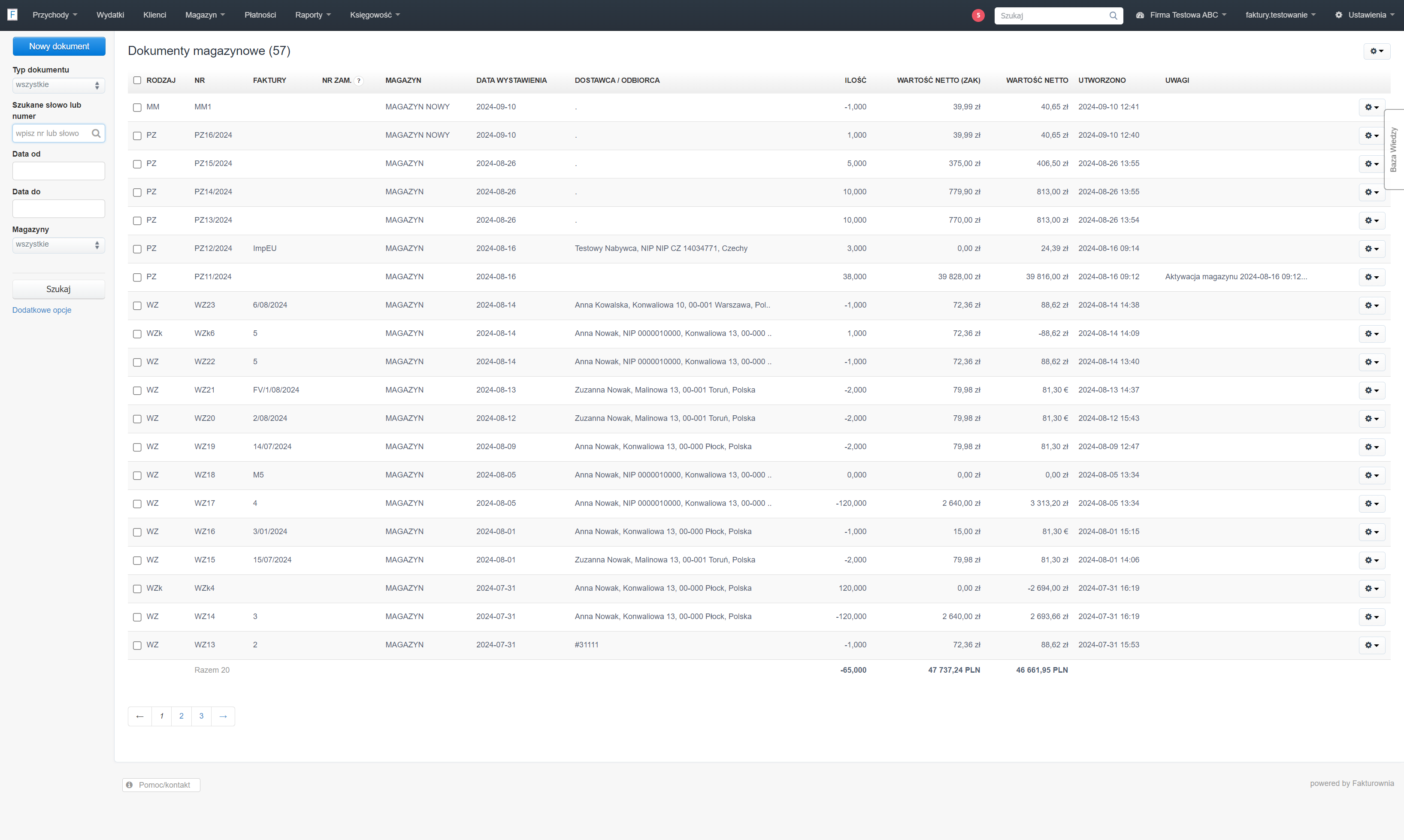Expand the faktury.testowanie user menu
Image resolution: width=1404 pixels, height=840 pixels.
coord(1280,15)
